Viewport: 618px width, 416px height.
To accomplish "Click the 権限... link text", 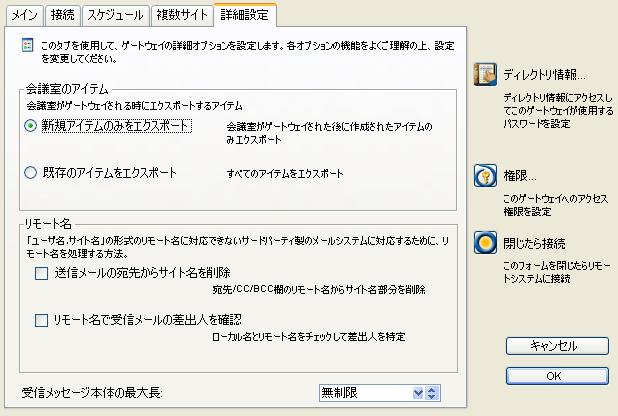I will pyautogui.click(x=520, y=175).
